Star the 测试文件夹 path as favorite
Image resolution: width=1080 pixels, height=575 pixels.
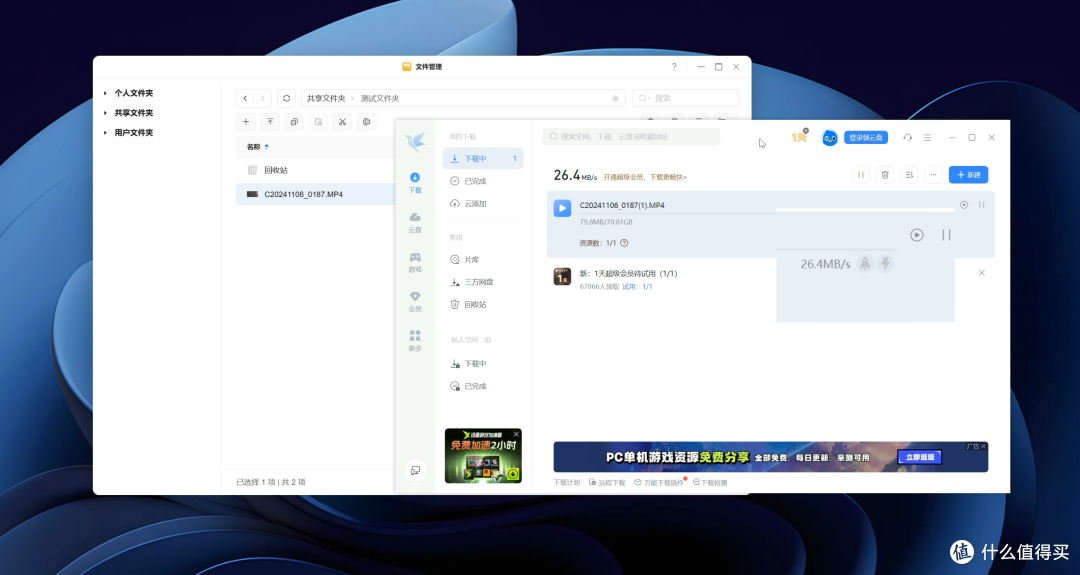pyautogui.click(x=616, y=98)
